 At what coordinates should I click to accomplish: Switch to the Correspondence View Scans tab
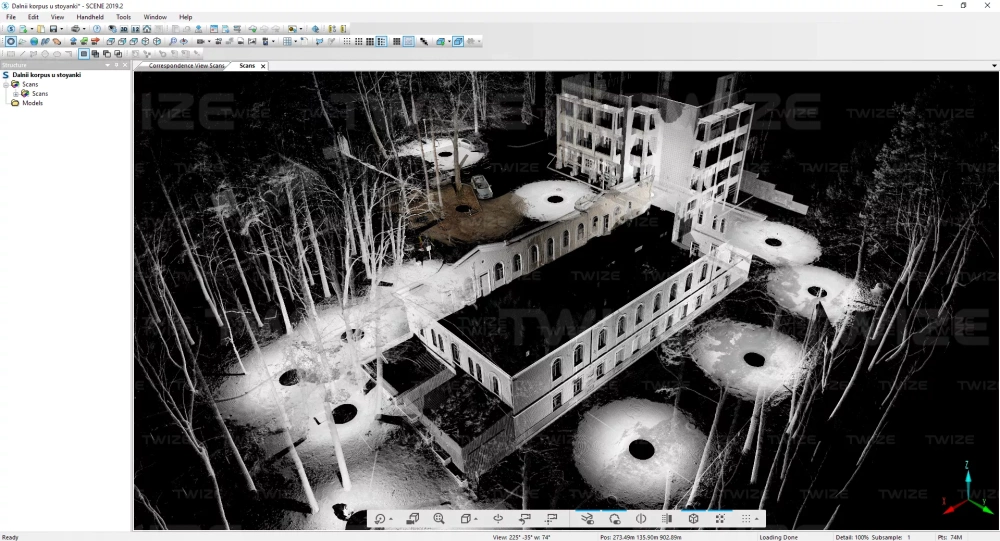186,66
